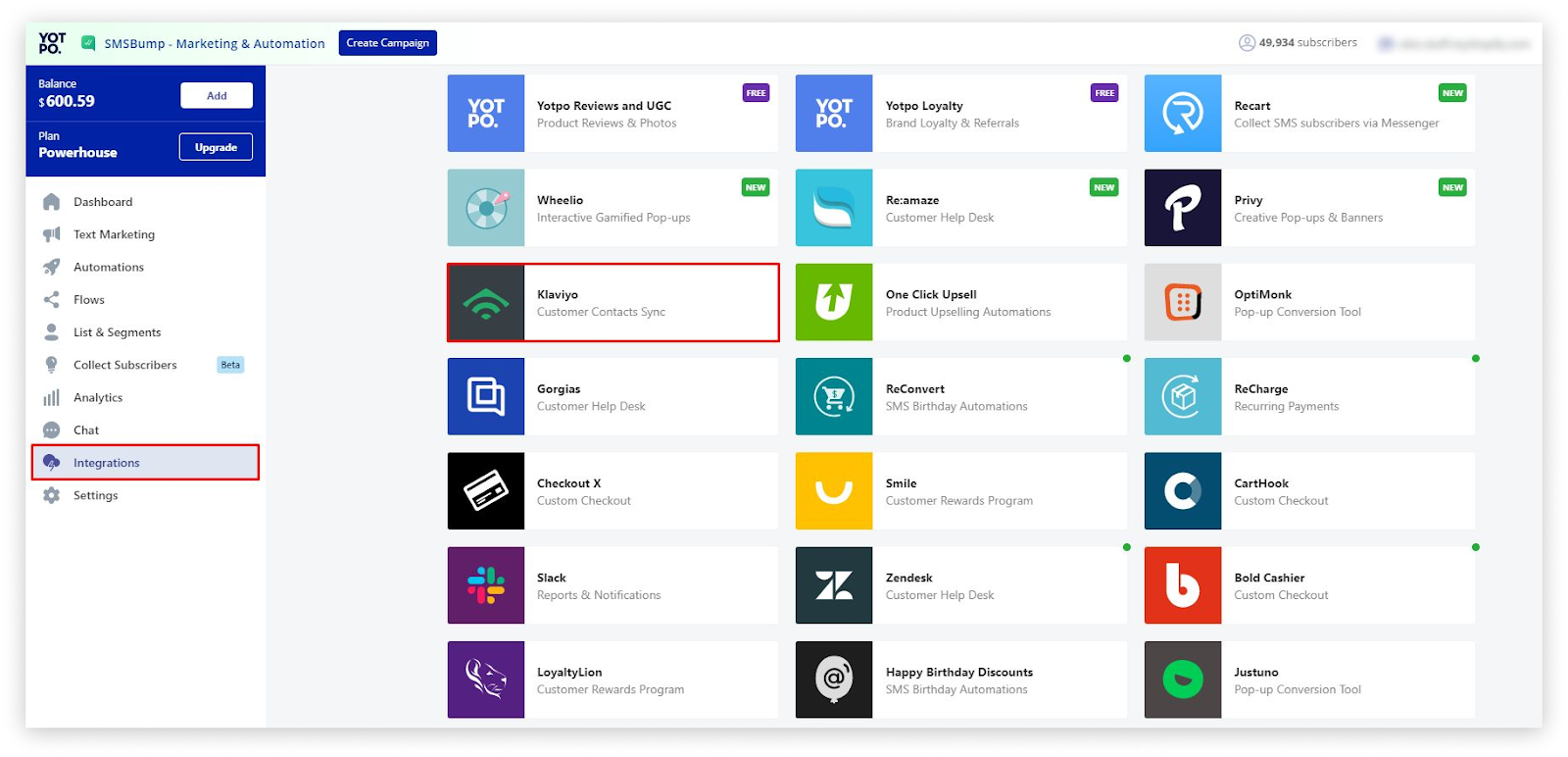Click the Slack logo tile
The height and width of the screenshot is (757, 1568).
point(486,585)
